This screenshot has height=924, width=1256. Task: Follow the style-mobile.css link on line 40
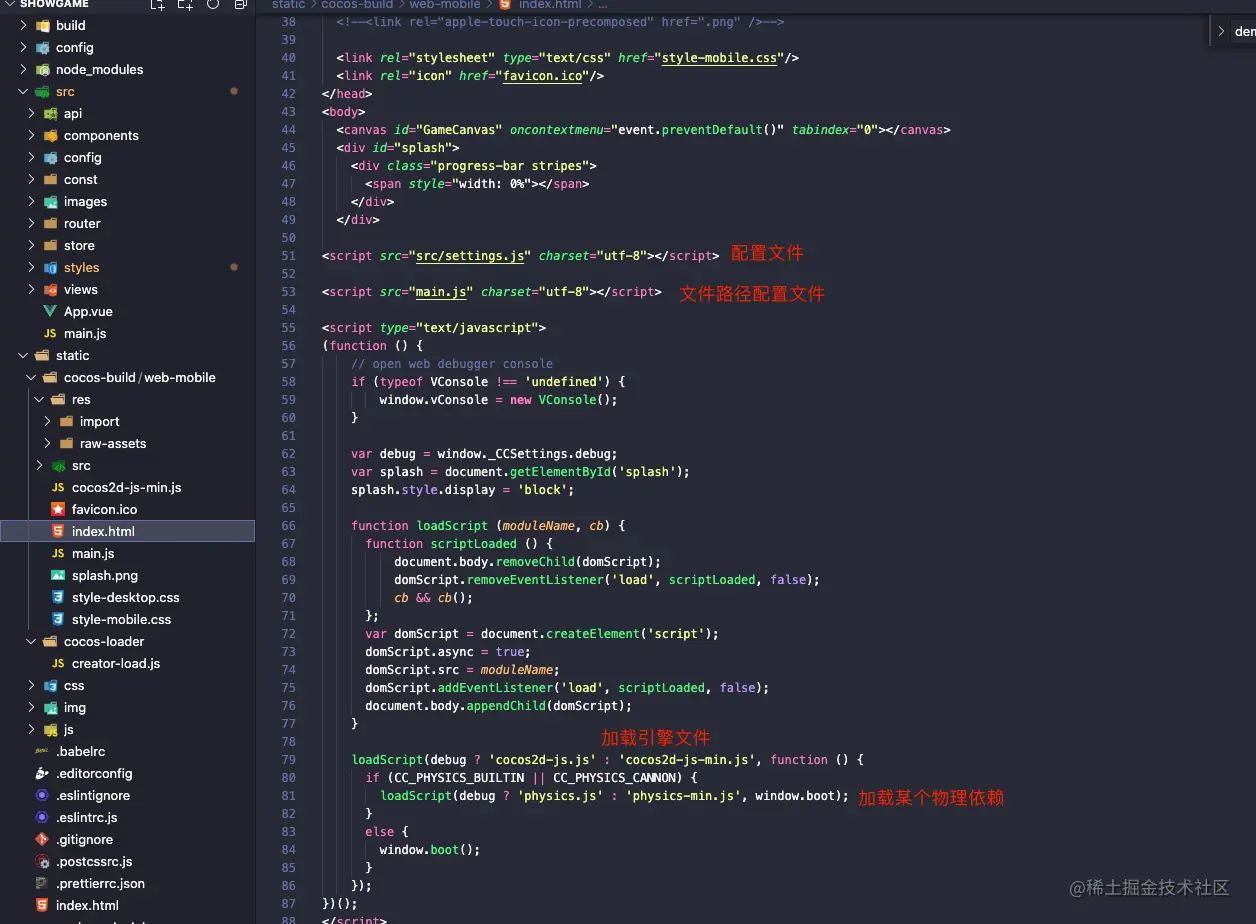[719, 57]
